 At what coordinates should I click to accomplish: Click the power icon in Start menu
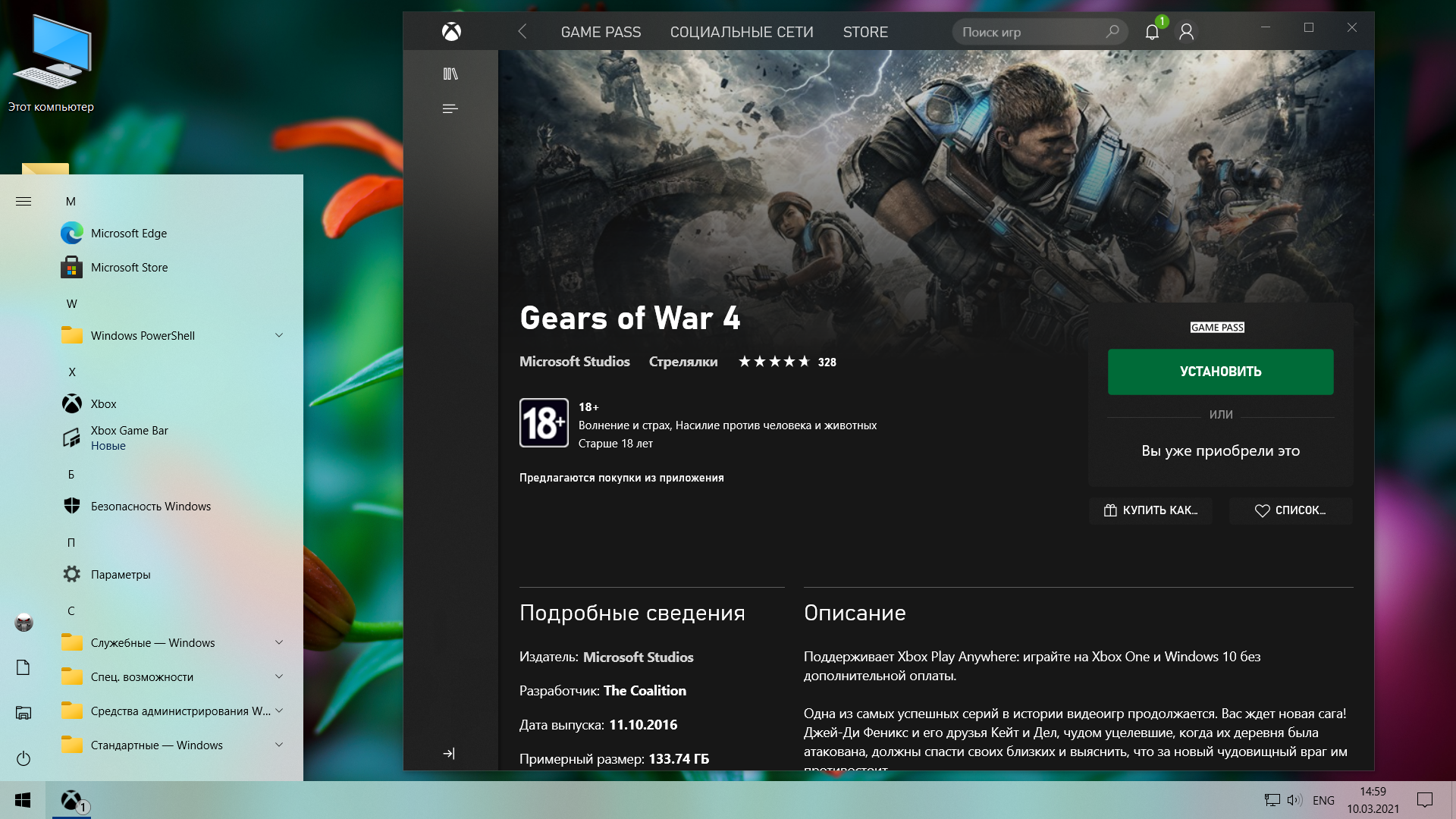[x=24, y=758]
